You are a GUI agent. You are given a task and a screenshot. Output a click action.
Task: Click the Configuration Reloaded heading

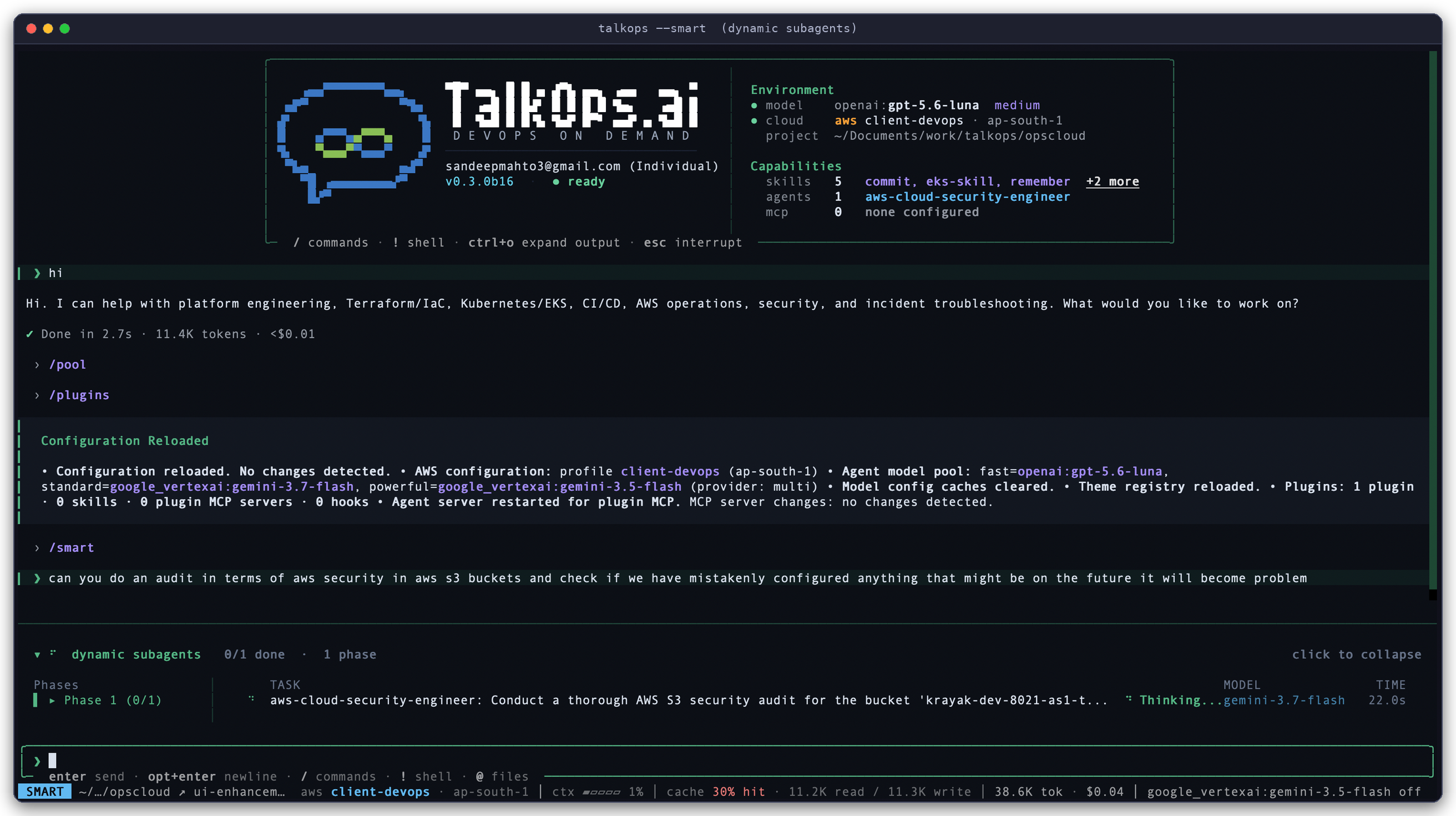coord(124,441)
